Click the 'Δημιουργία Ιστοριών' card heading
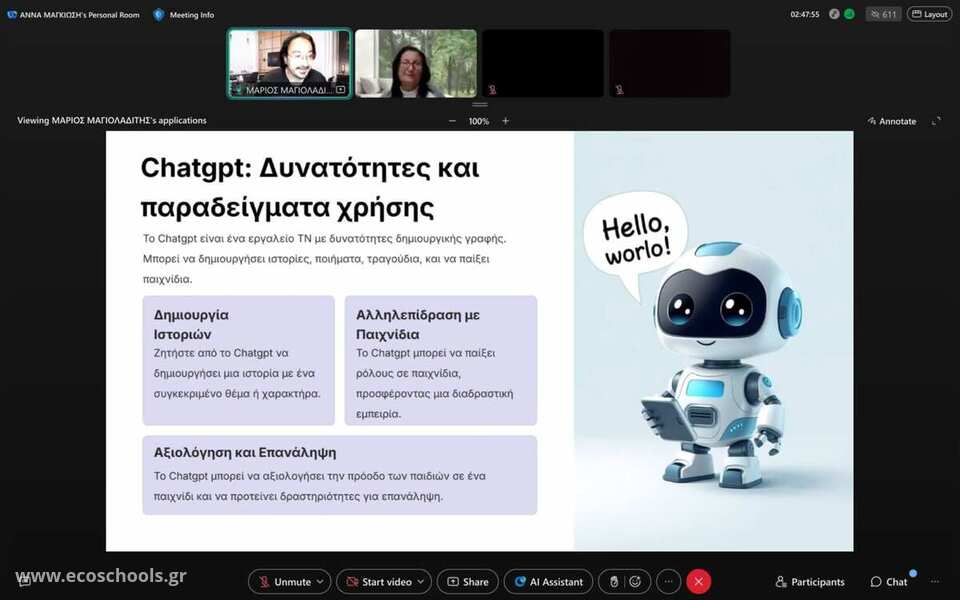Image resolution: width=960 pixels, height=600 pixels. 191,324
